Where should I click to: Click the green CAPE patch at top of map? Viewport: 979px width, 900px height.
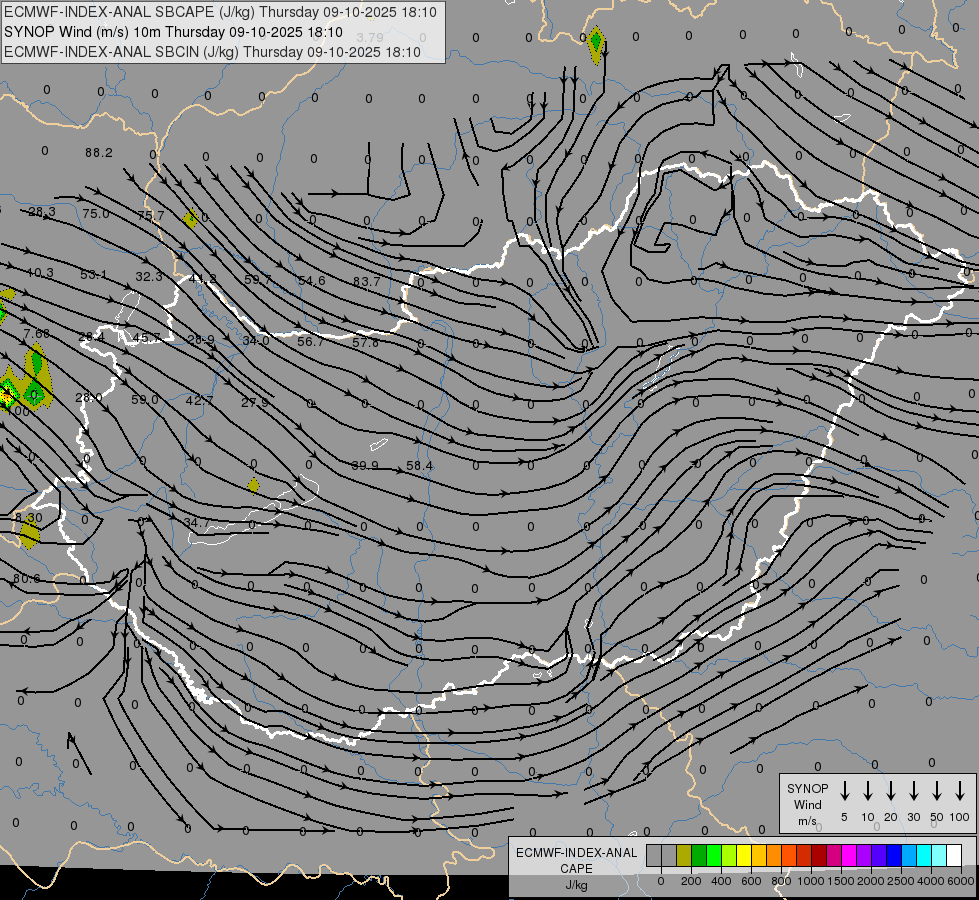coord(596,43)
